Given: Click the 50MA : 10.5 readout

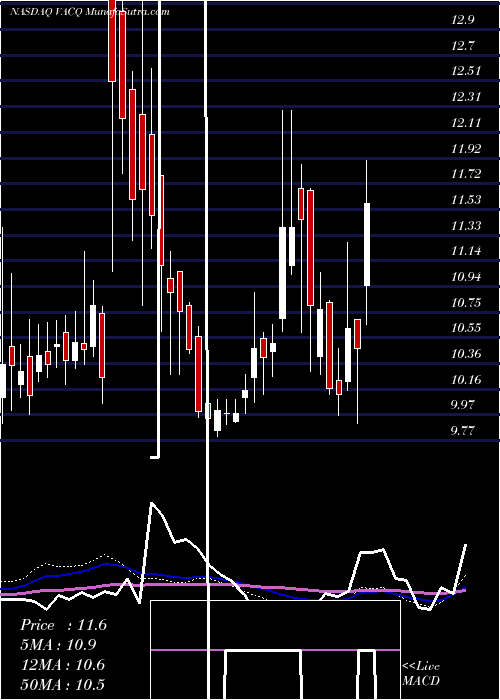Looking at the screenshot, I should (x=62, y=684).
